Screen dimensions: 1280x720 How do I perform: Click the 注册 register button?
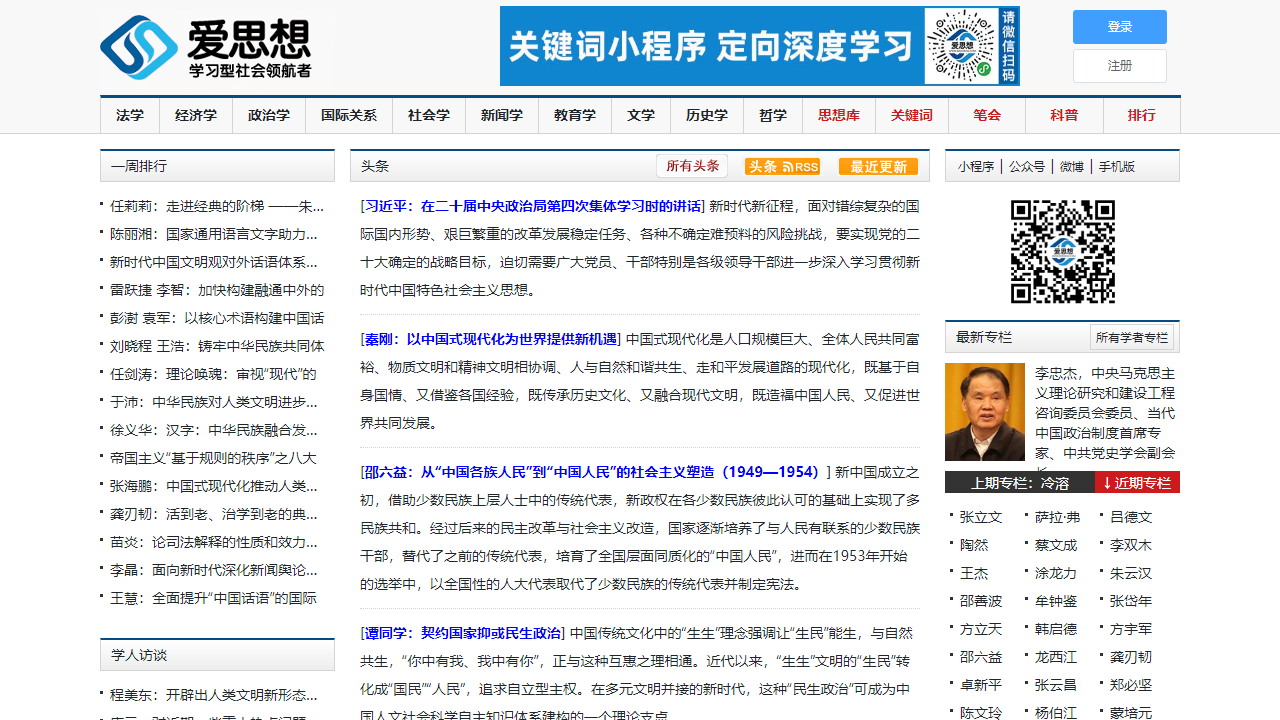pyautogui.click(x=1119, y=65)
